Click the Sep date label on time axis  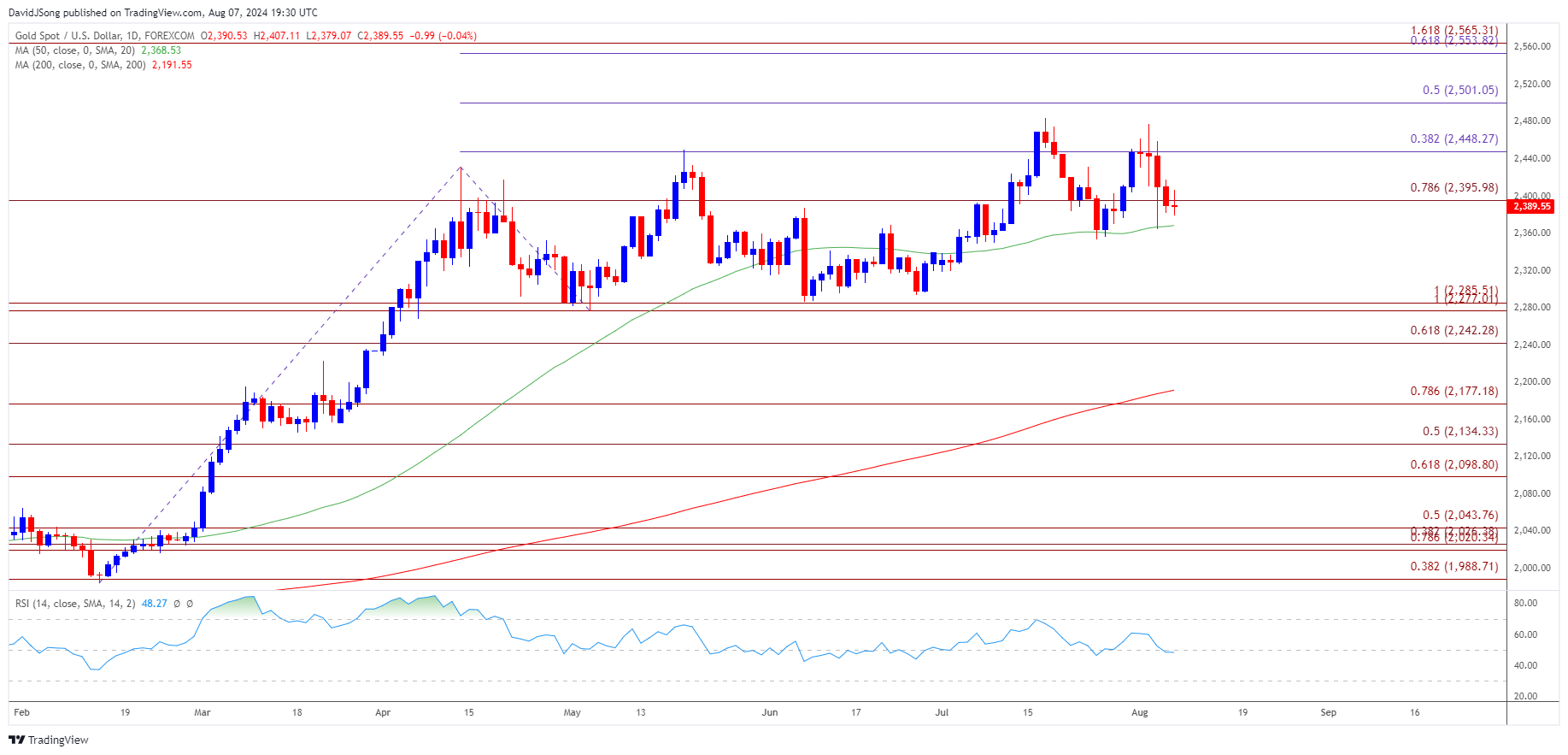tap(1329, 712)
